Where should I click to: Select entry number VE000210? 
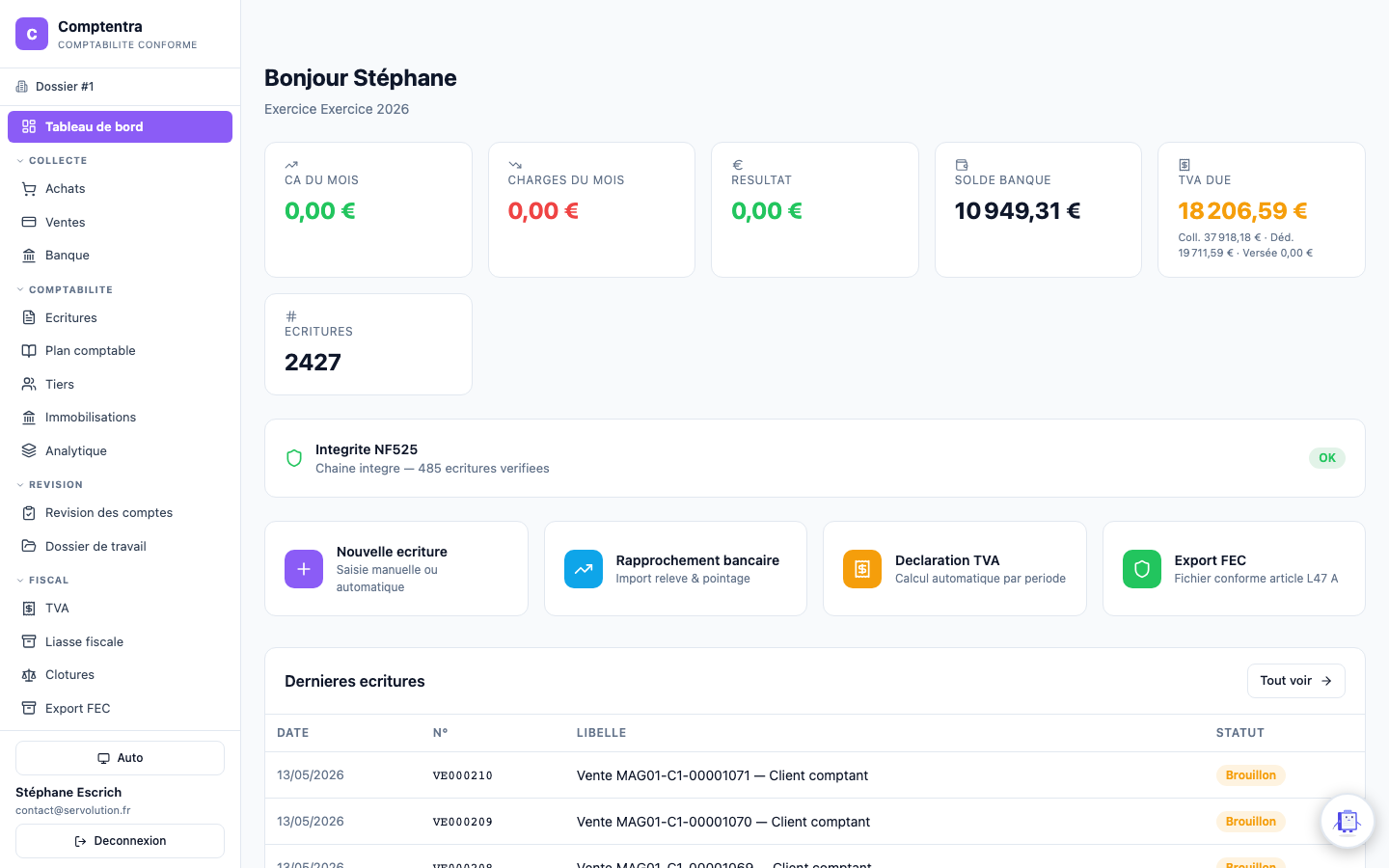(x=463, y=775)
